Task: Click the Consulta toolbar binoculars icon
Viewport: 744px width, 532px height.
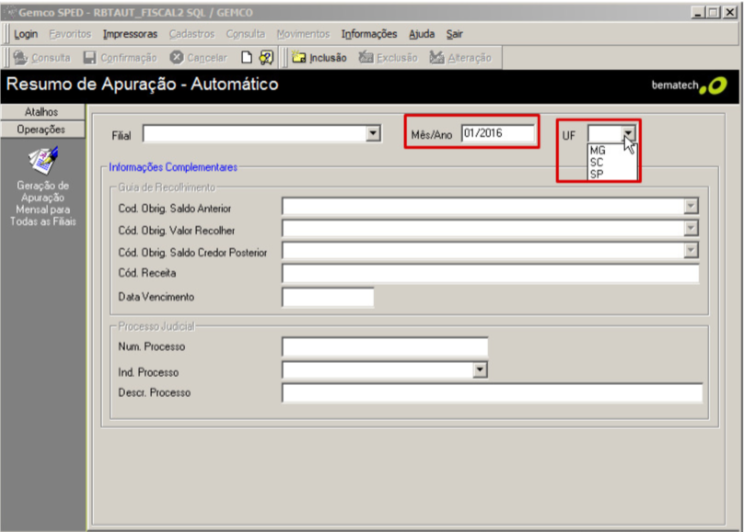Action: coord(20,57)
